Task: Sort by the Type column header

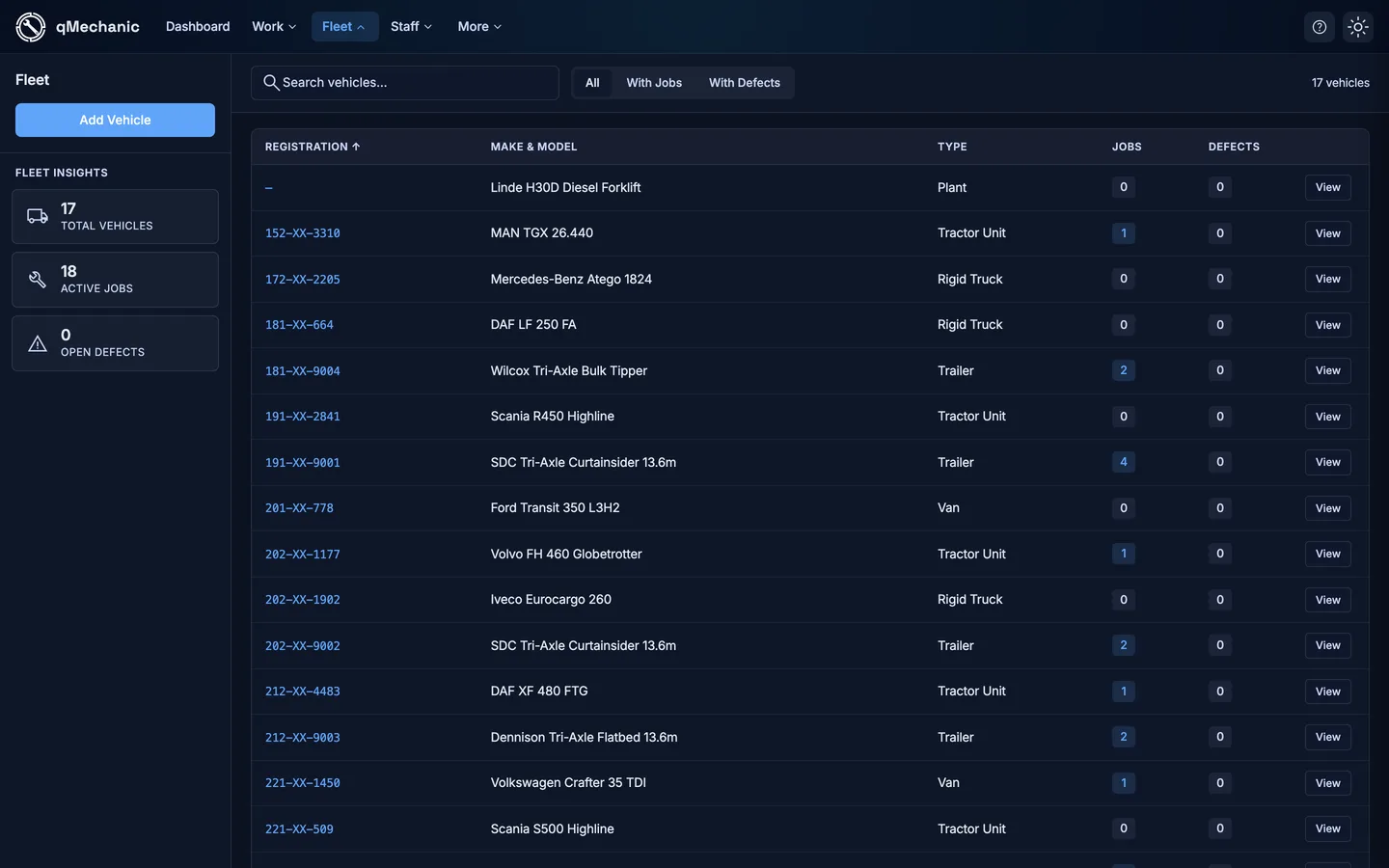Action: (952, 147)
